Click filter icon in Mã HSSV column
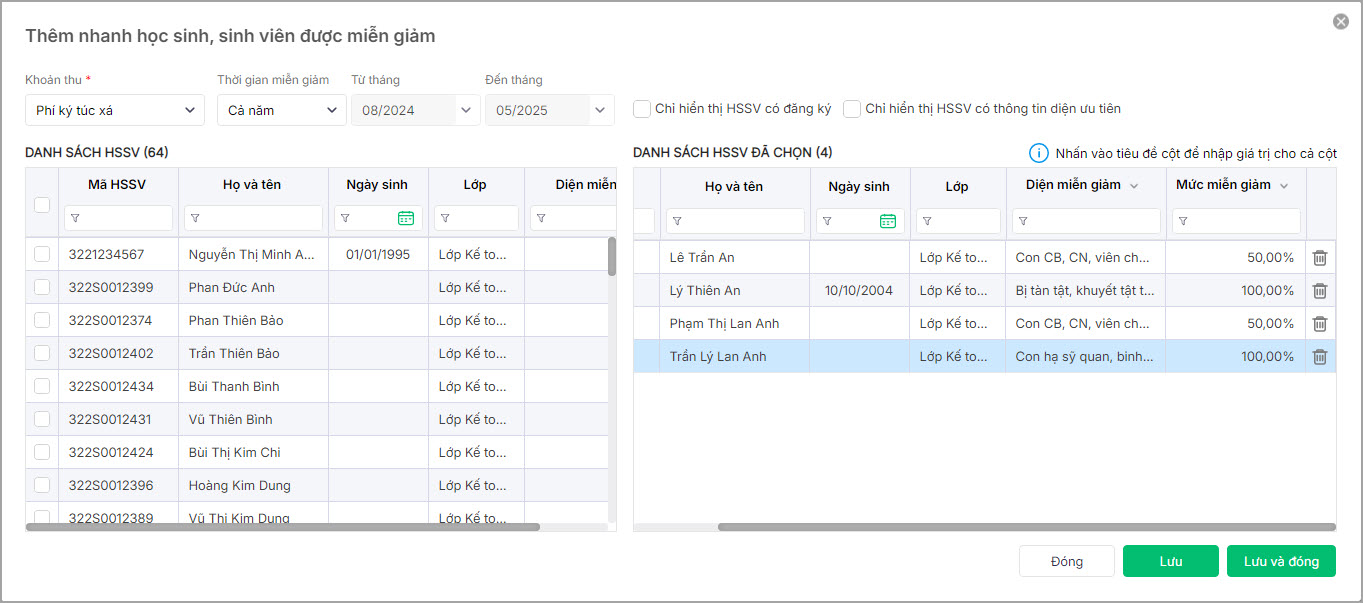1363x603 pixels. click(x=75, y=218)
